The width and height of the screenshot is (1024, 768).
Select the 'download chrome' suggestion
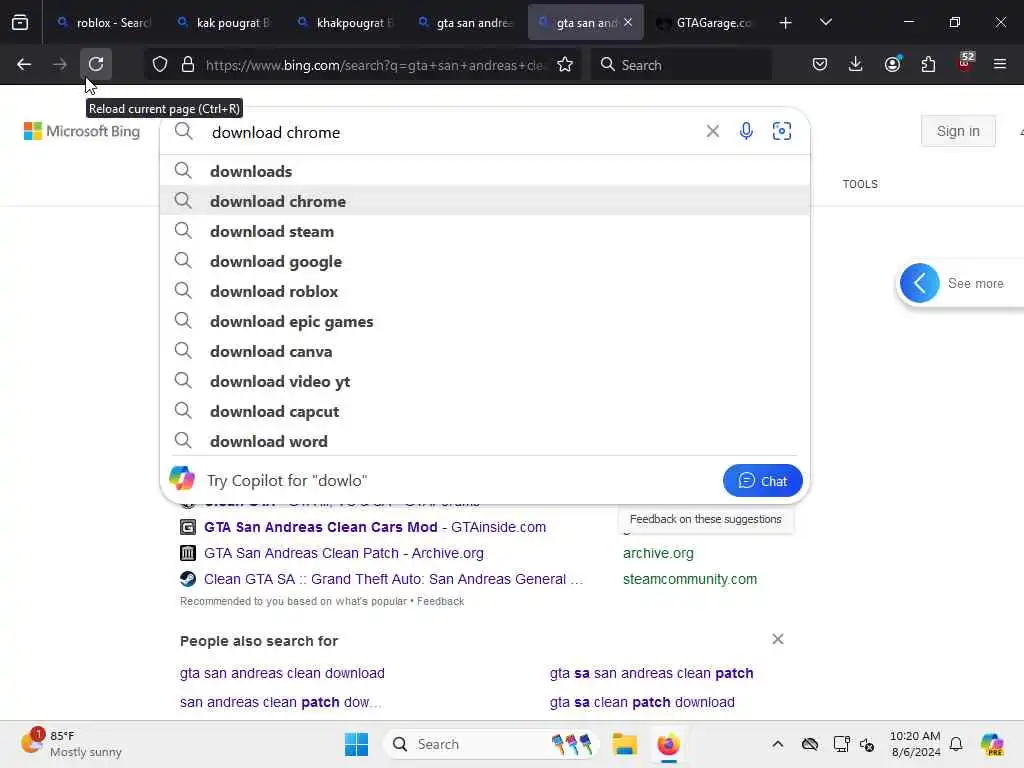click(485, 201)
